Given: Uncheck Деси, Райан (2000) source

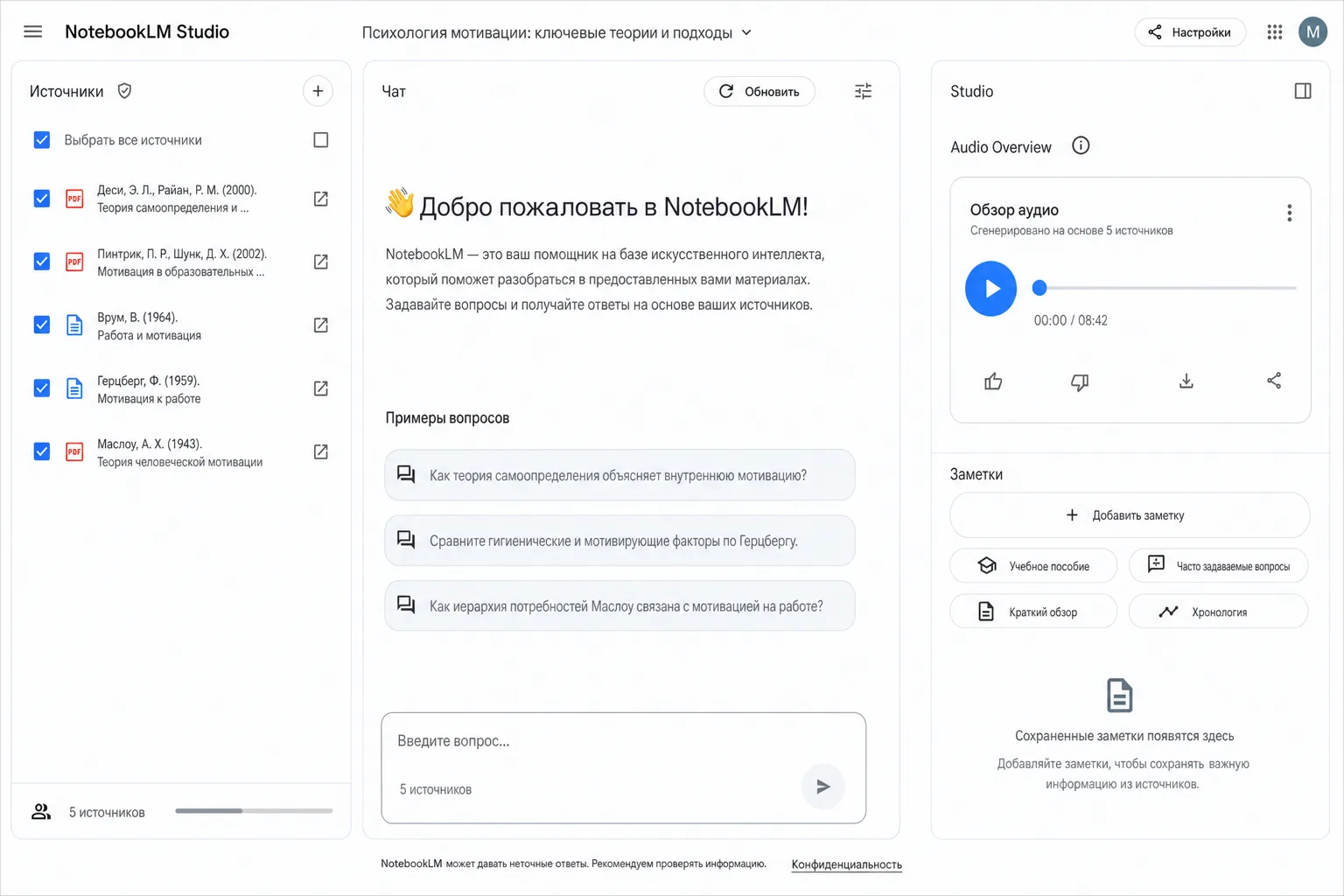Looking at the screenshot, I should coord(41,199).
